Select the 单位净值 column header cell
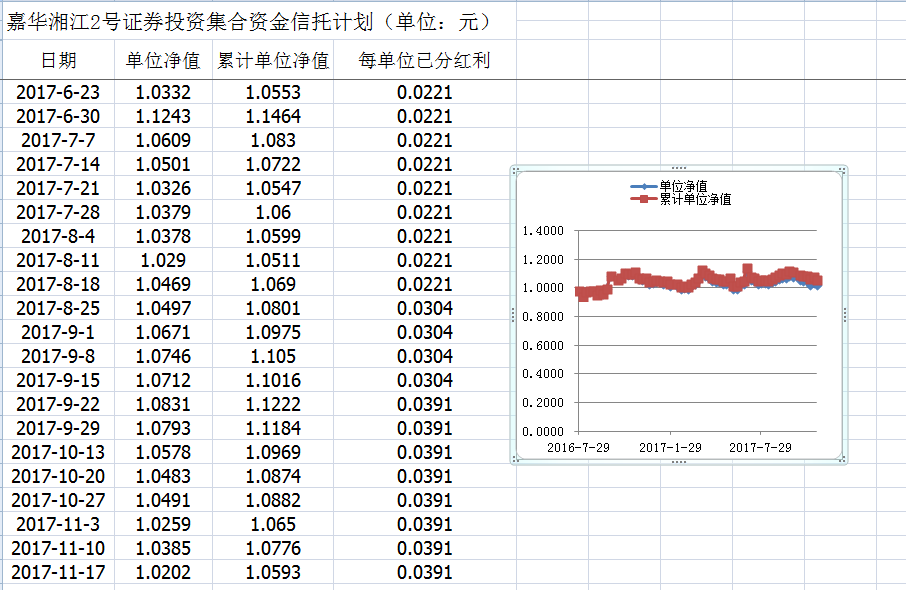This screenshot has height=590, width=906. pyautogui.click(x=163, y=61)
